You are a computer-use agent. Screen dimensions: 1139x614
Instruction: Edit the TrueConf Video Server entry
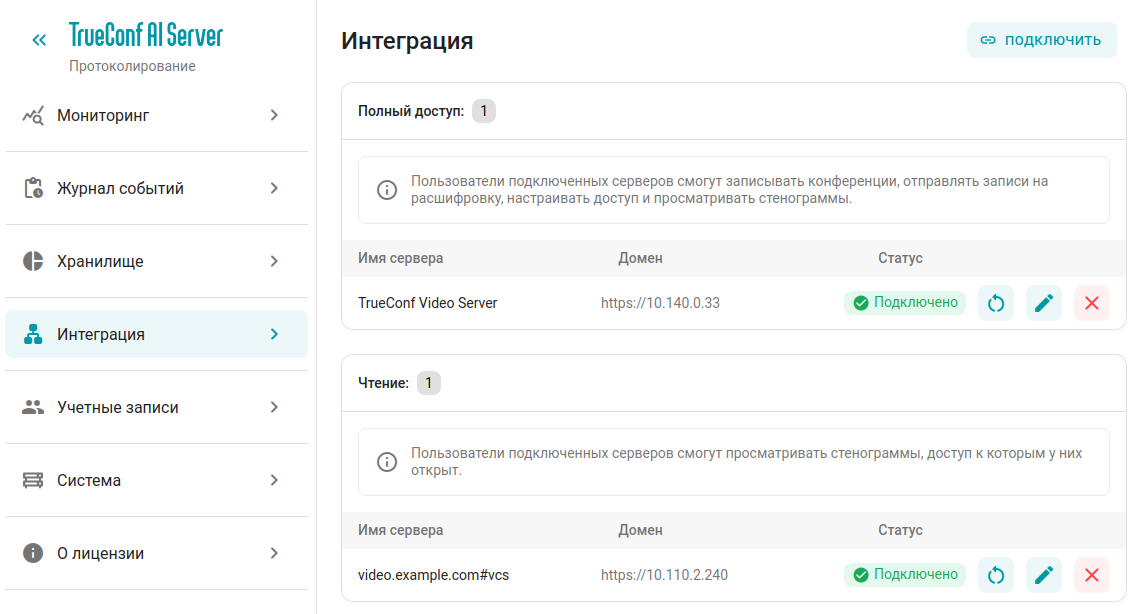(1044, 303)
